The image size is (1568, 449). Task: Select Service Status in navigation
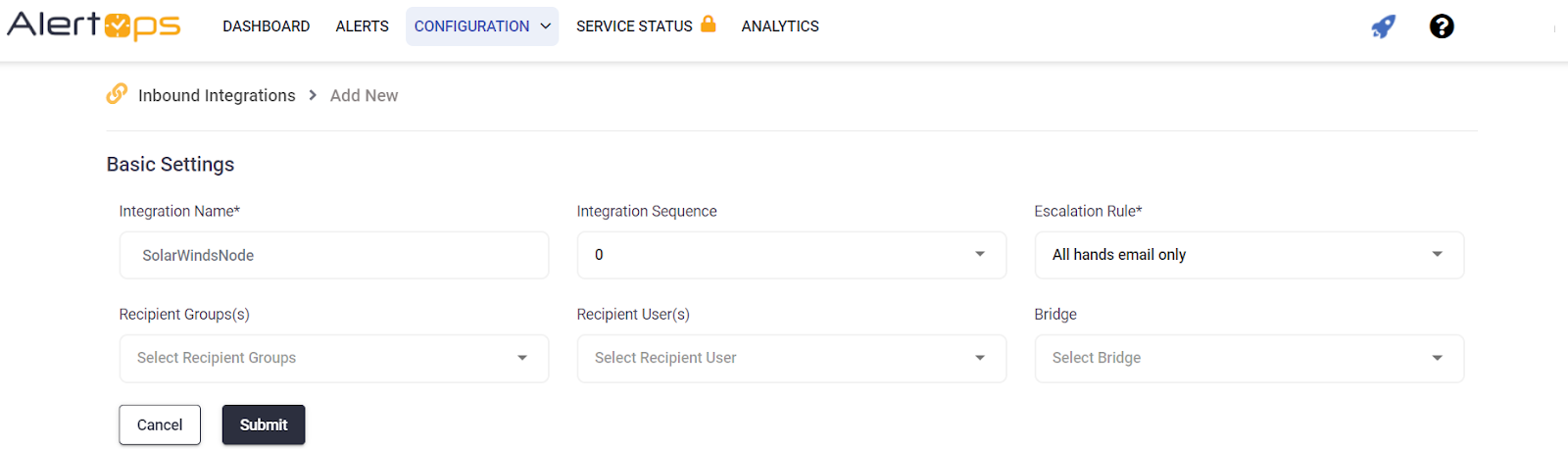(634, 26)
